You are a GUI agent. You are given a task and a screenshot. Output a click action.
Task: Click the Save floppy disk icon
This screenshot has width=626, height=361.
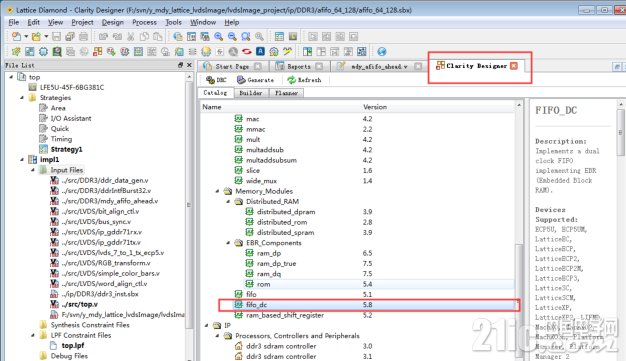57,37
